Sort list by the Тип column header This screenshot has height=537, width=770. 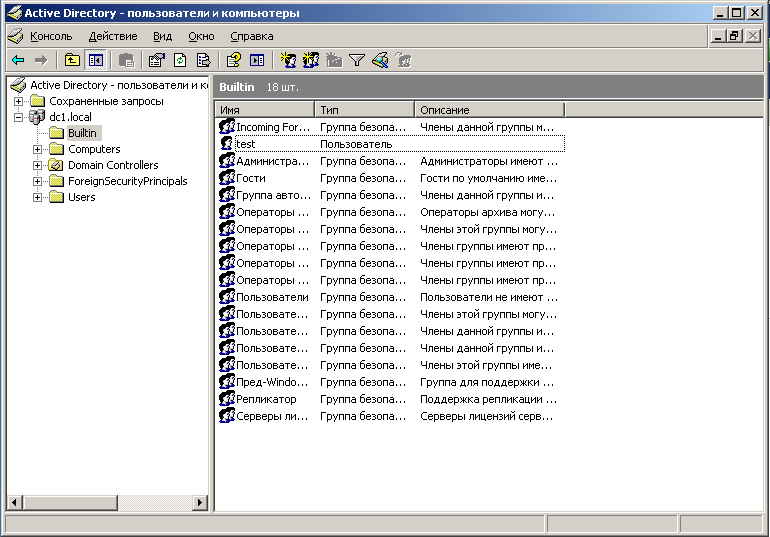point(365,110)
